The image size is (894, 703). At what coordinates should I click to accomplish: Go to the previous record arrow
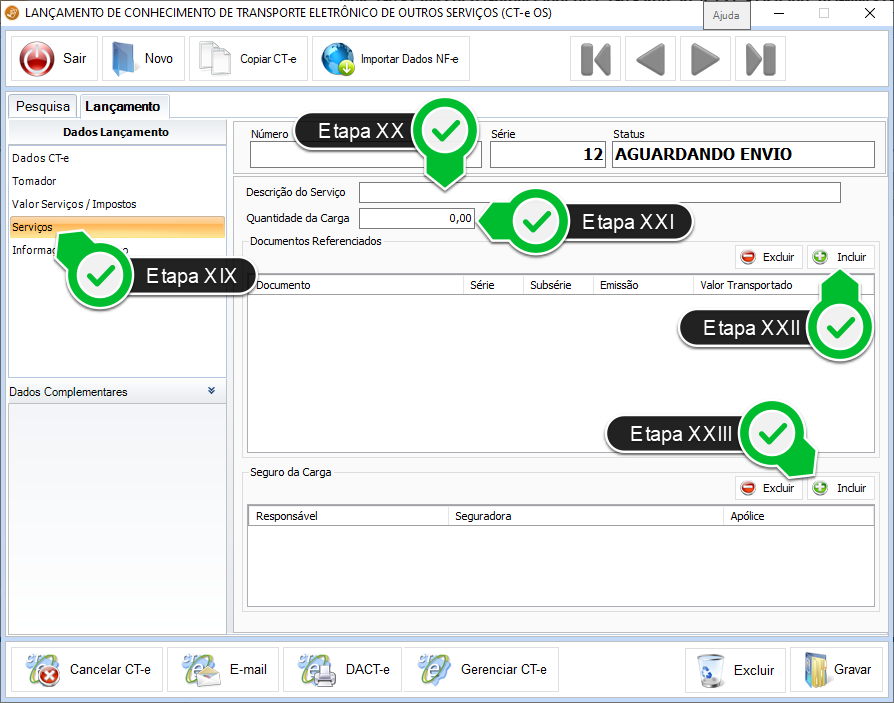tap(650, 59)
